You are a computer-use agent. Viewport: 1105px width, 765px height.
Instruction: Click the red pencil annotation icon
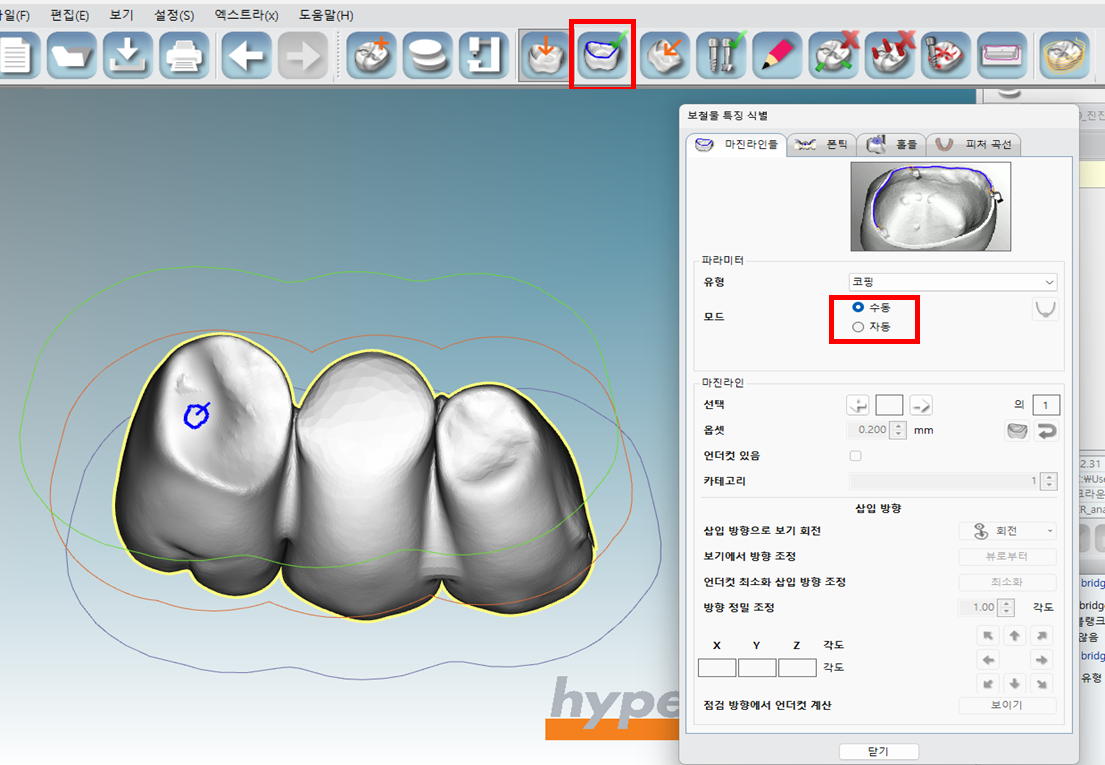tap(774, 54)
